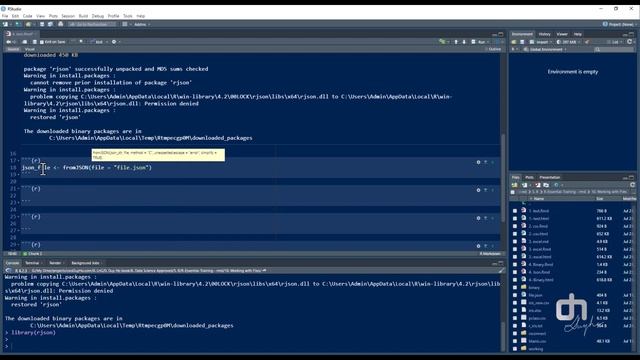Refresh file listing icon in Files pane

pyautogui.click(x=632, y=185)
